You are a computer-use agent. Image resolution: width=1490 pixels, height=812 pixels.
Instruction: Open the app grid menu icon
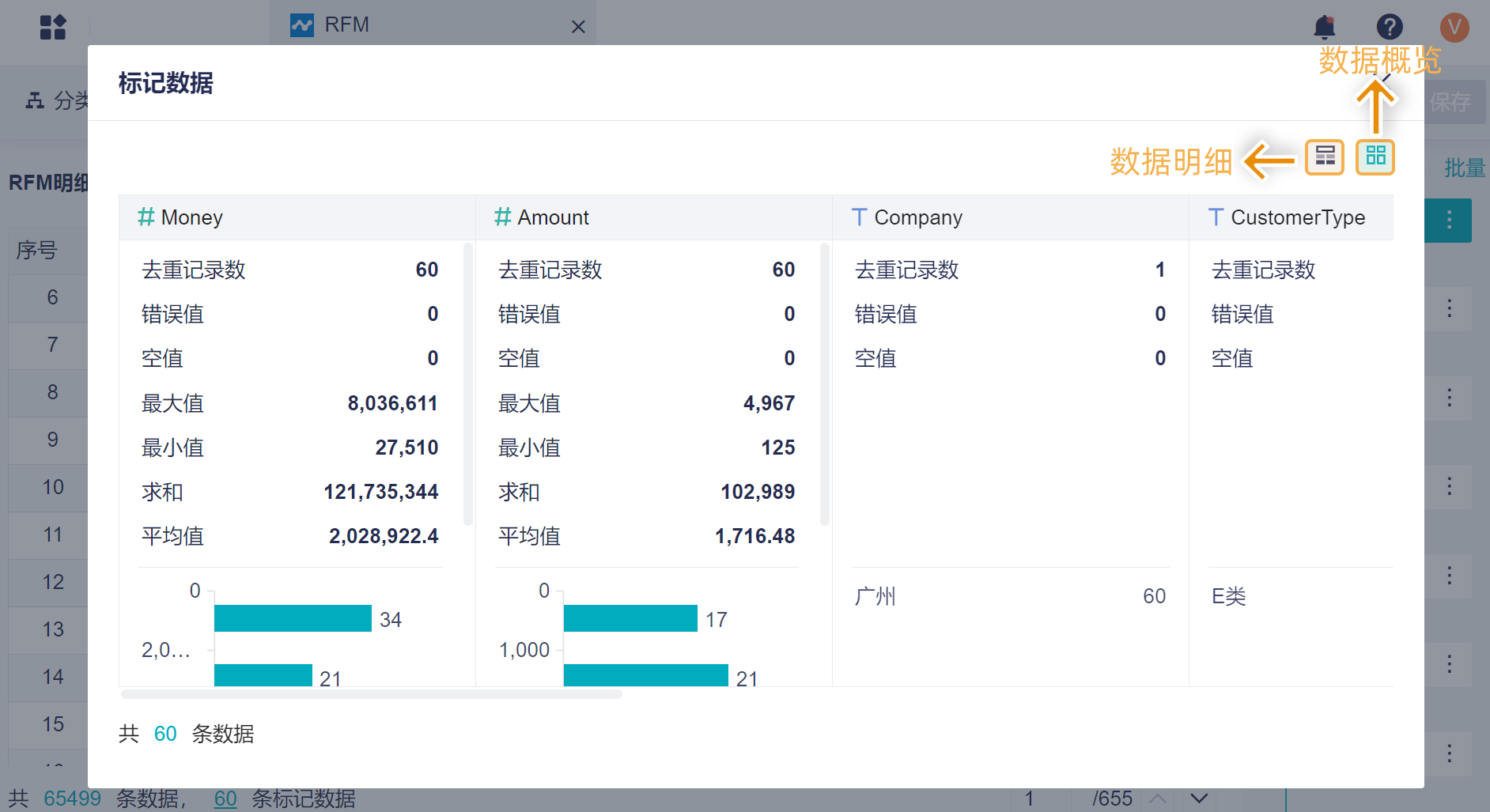pos(52,27)
